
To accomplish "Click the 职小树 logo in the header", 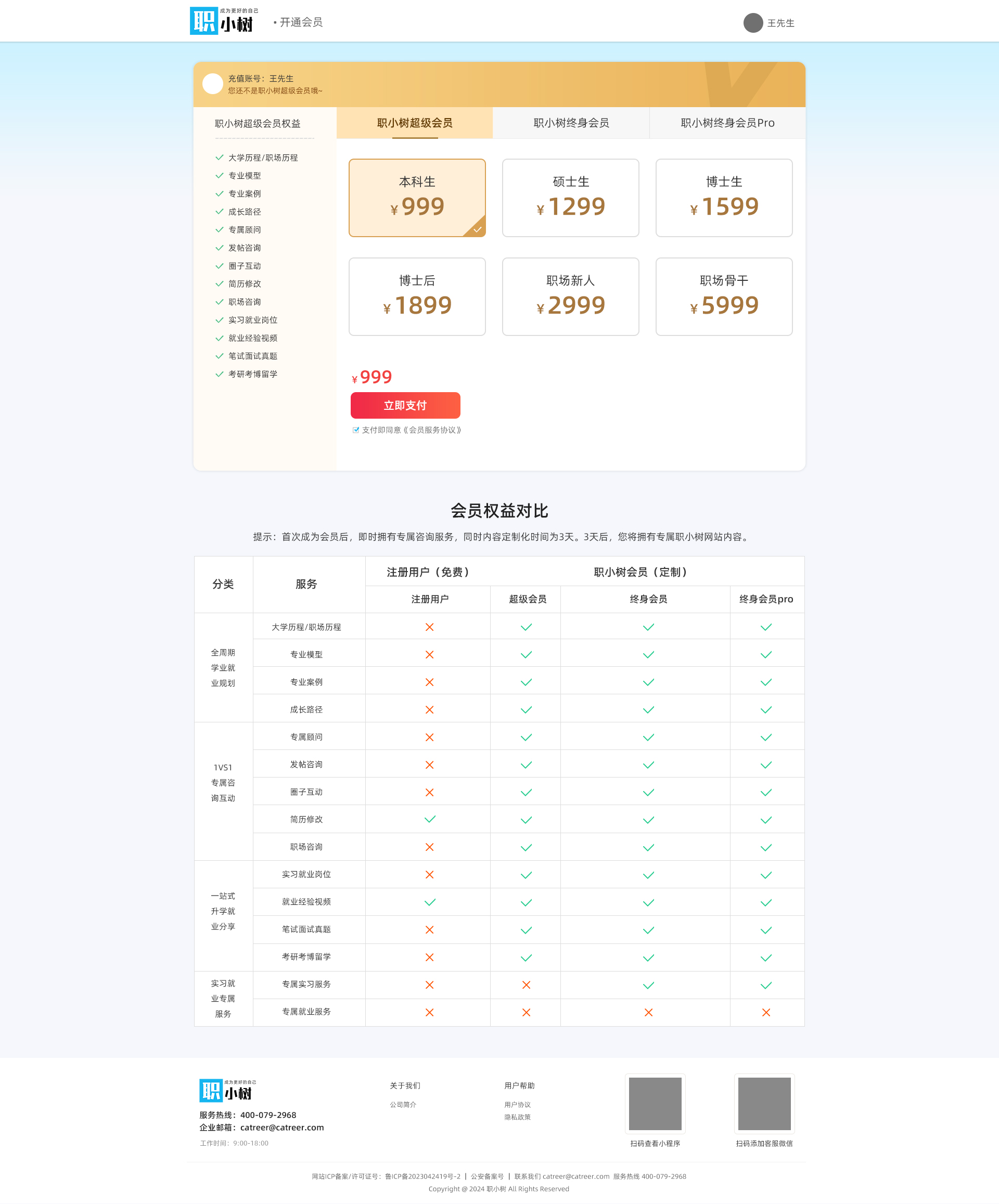I will 224,21.
